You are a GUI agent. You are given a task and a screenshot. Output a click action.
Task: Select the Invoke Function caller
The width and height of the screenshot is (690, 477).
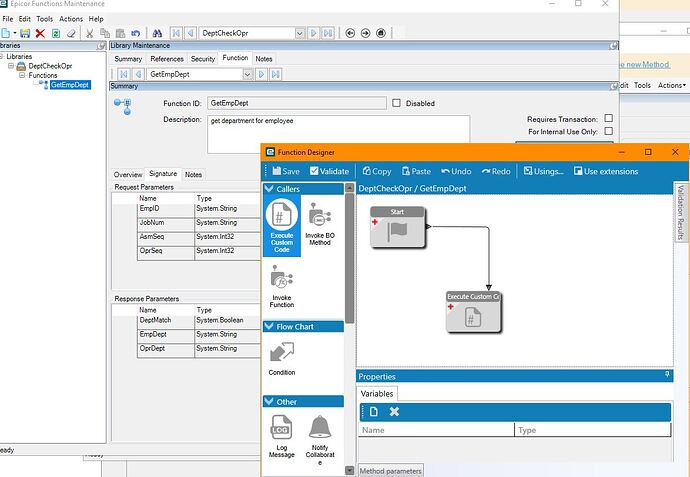(282, 286)
